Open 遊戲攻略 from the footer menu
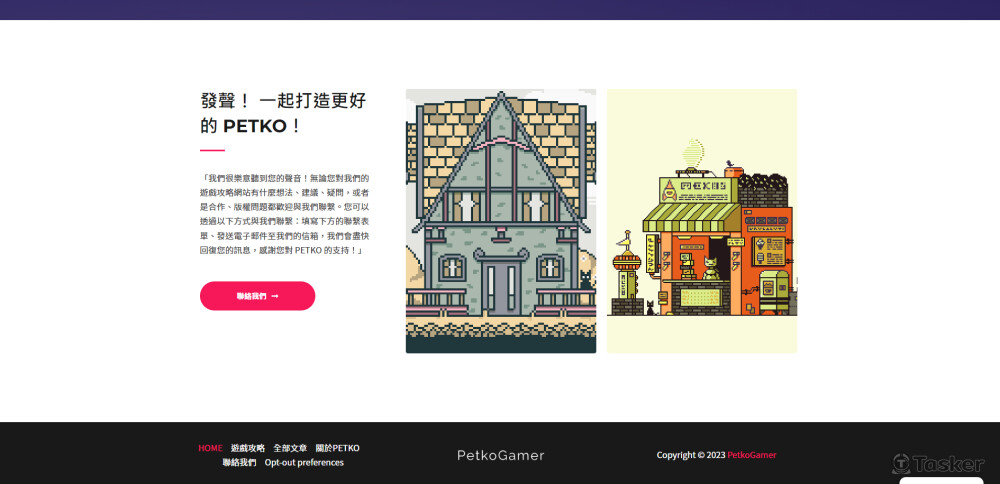 tap(248, 448)
